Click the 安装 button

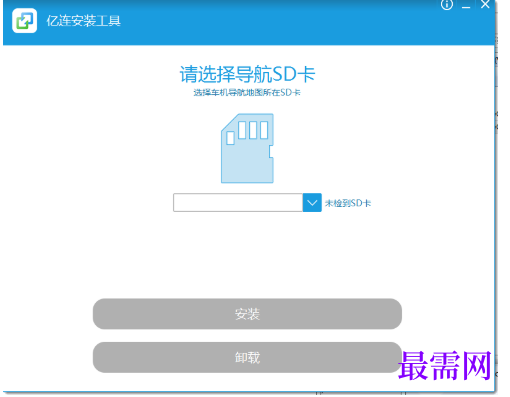point(247,314)
